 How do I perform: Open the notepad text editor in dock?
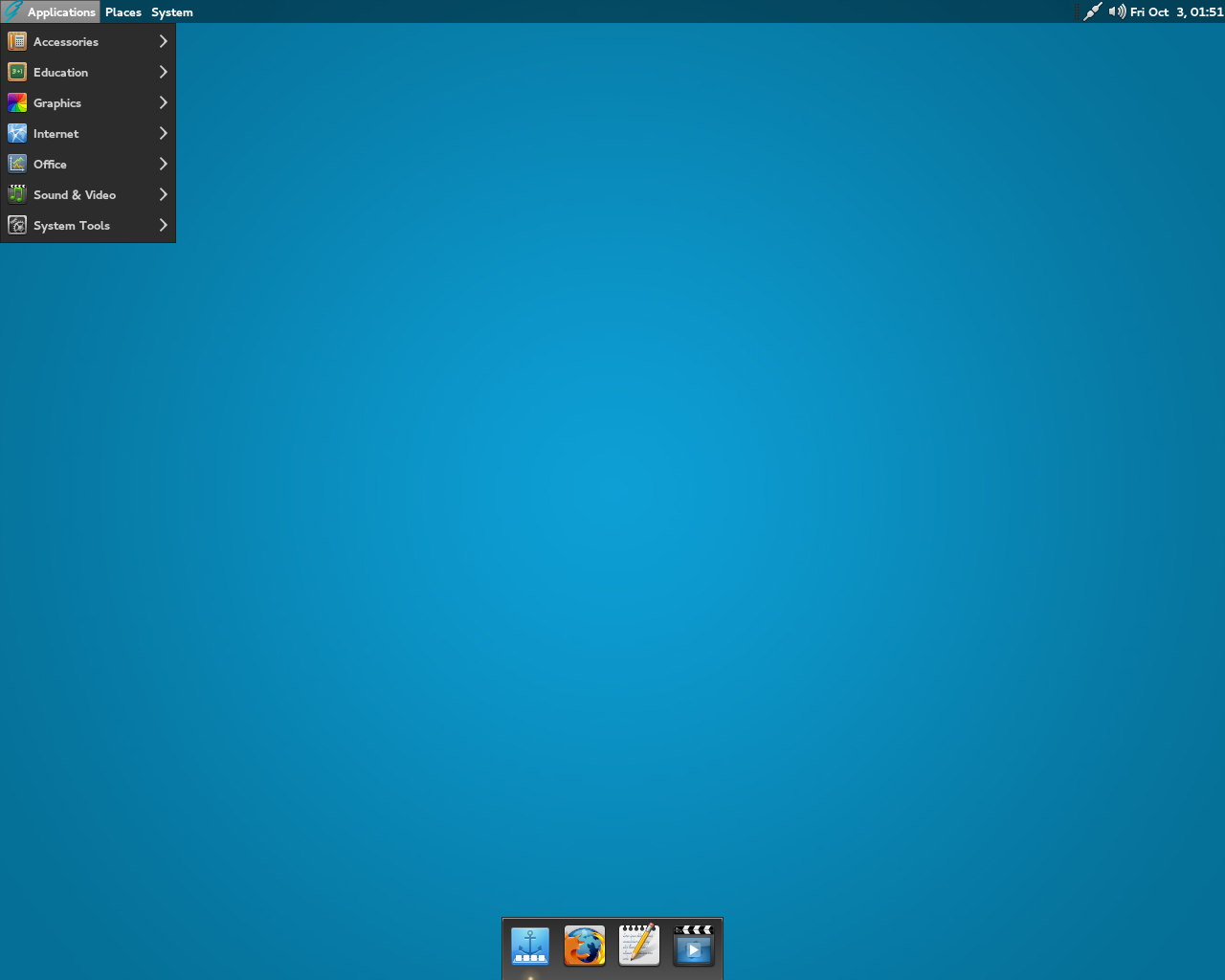639,946
